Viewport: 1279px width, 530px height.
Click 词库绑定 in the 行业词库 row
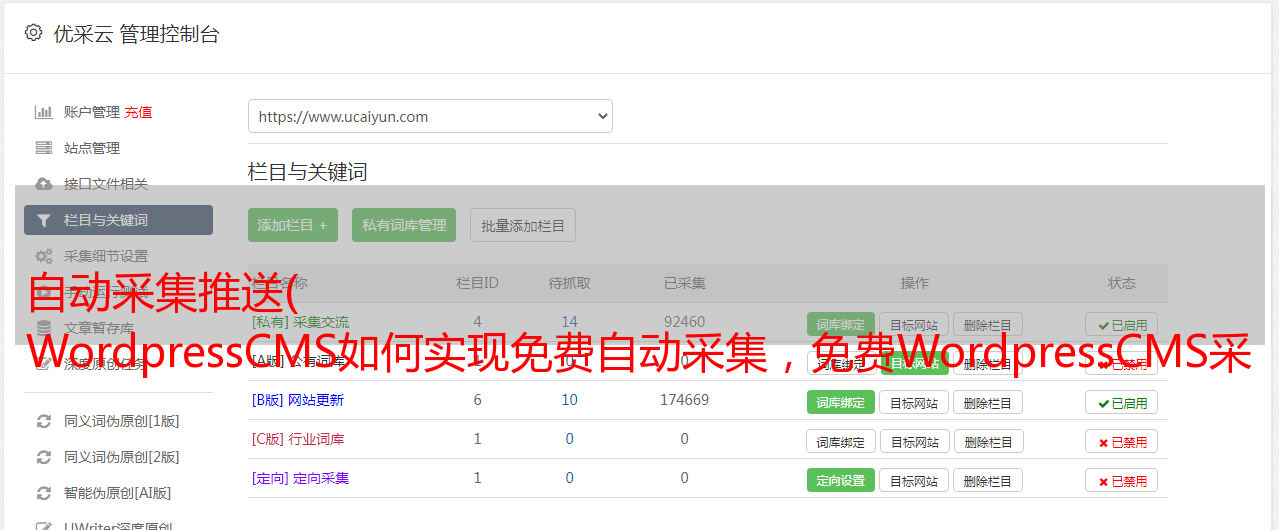(841, 441)
